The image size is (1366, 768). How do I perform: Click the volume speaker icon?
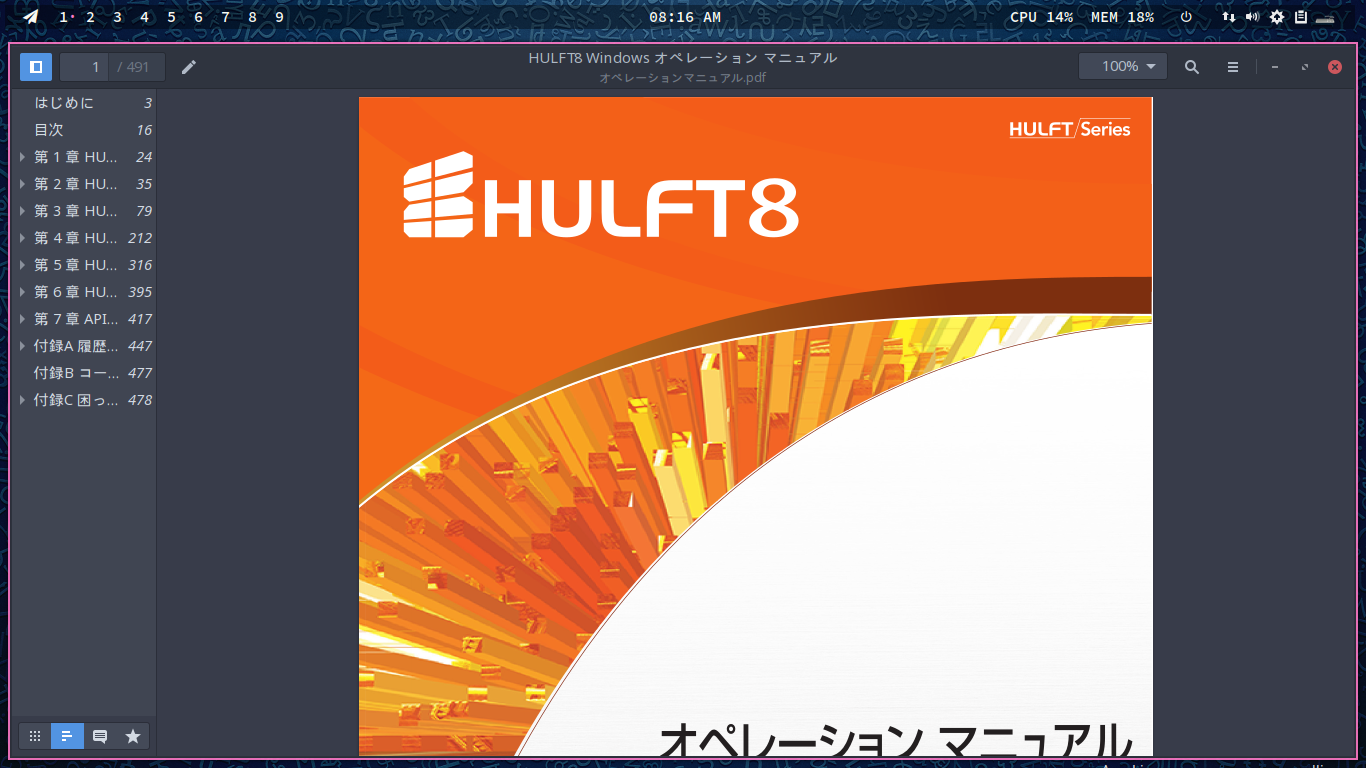tap(1252, 17)
